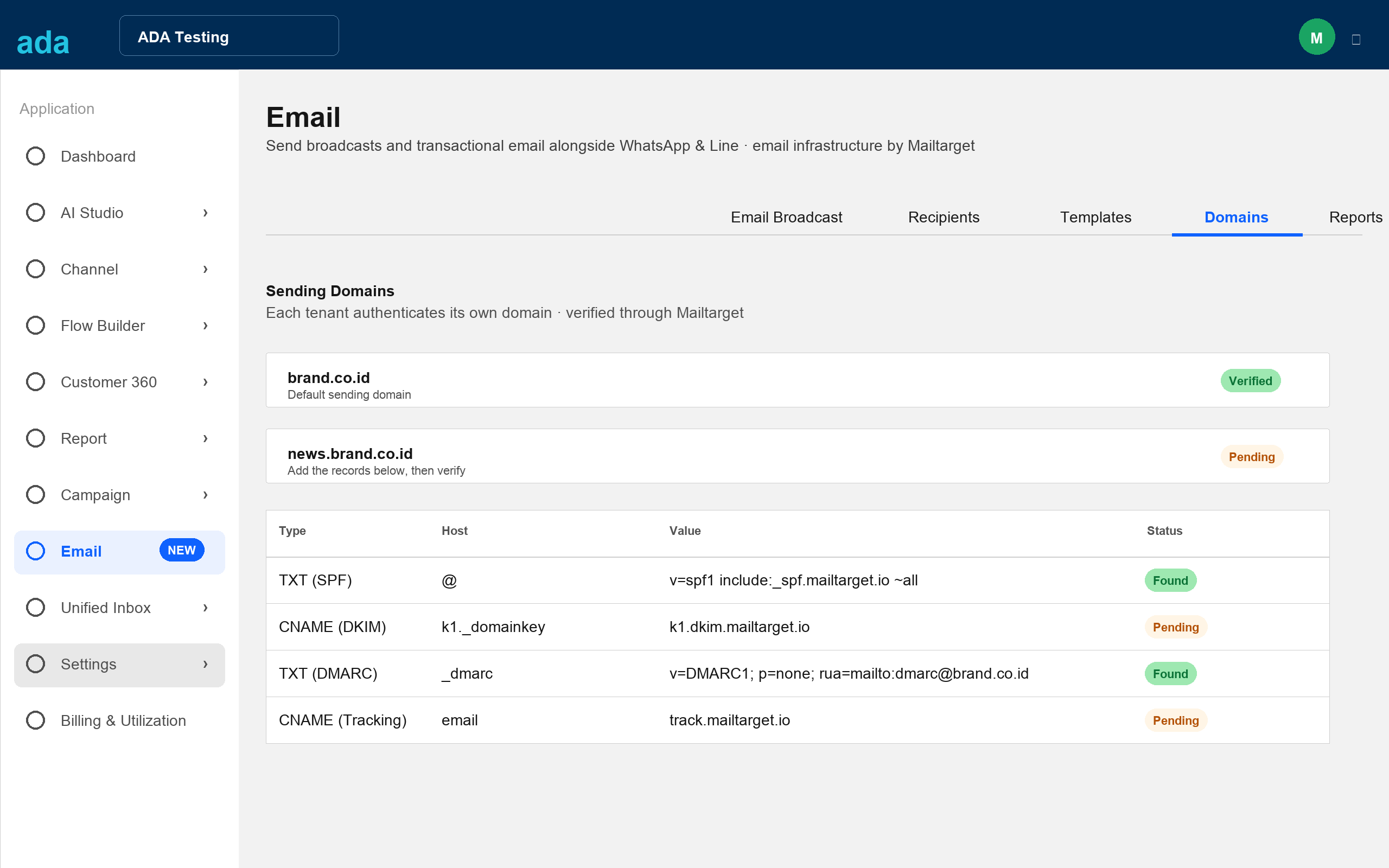
Task: Open the M user avatar menu
Action: click(x=1316, y=37)
